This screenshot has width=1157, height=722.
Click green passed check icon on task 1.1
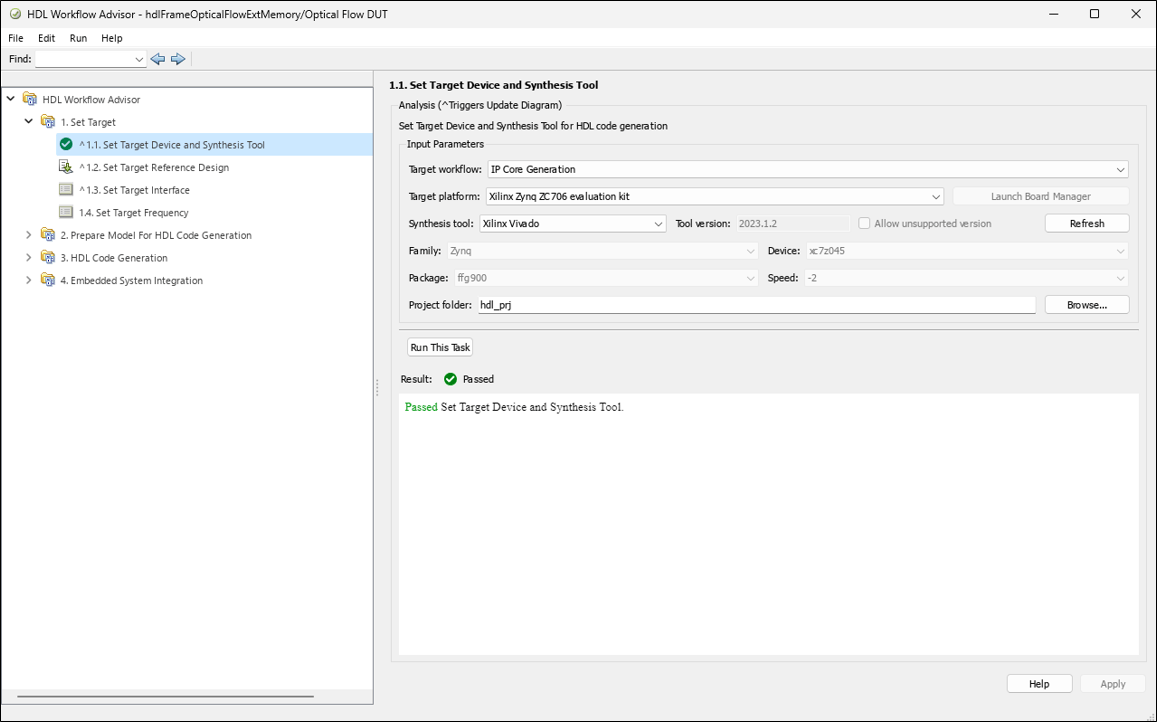[66, 145]
